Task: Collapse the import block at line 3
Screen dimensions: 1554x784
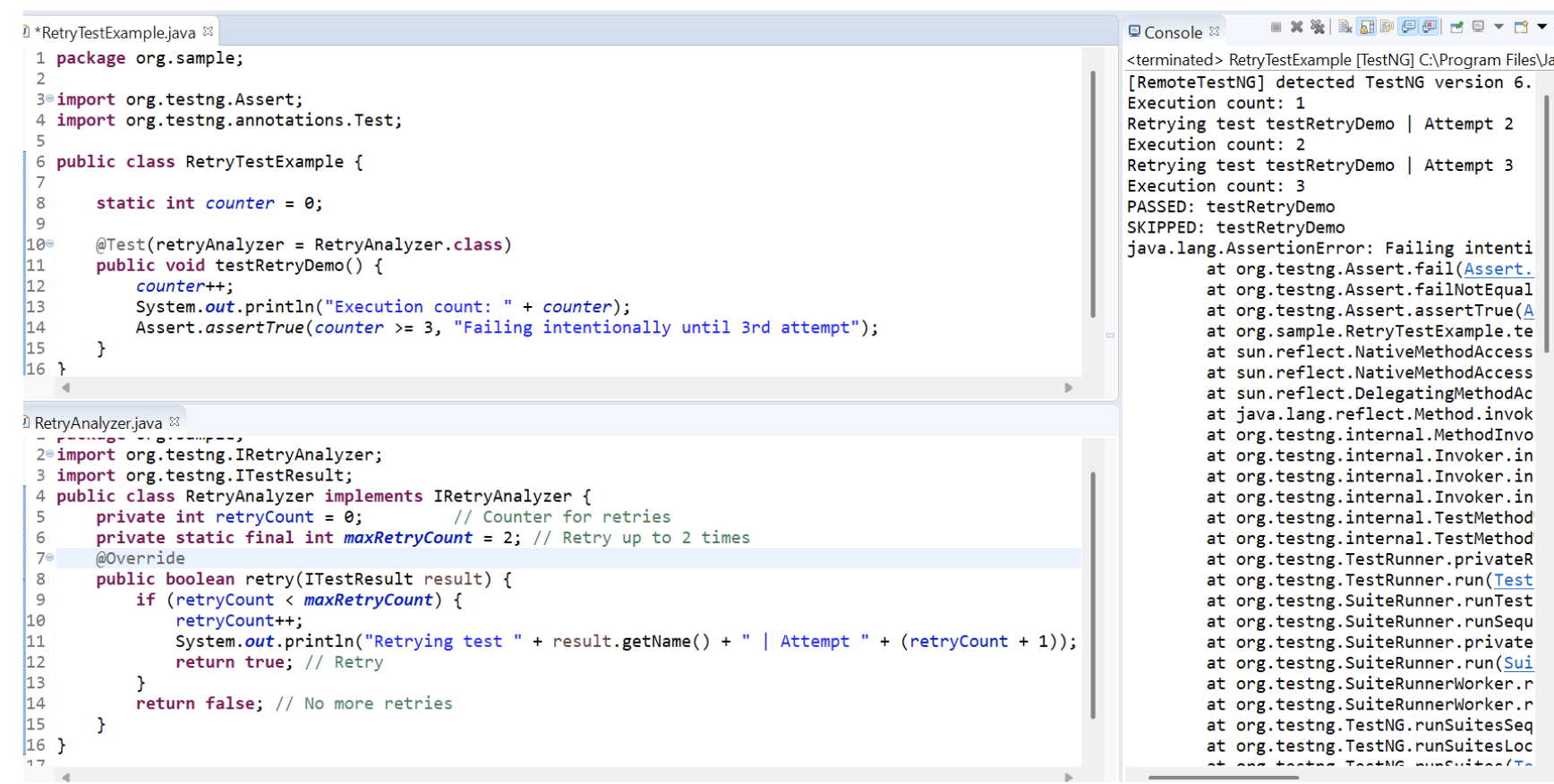Action: [x=49, y=99]
